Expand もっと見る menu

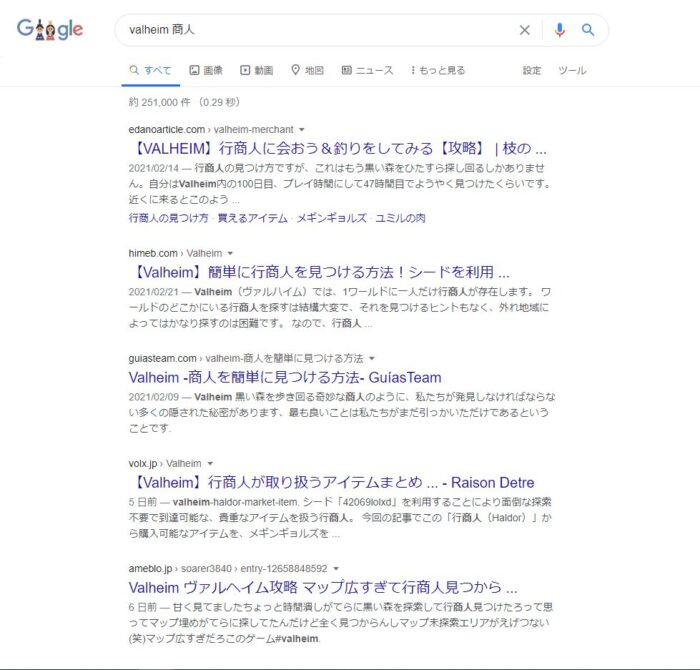click(x=438, y=70)
